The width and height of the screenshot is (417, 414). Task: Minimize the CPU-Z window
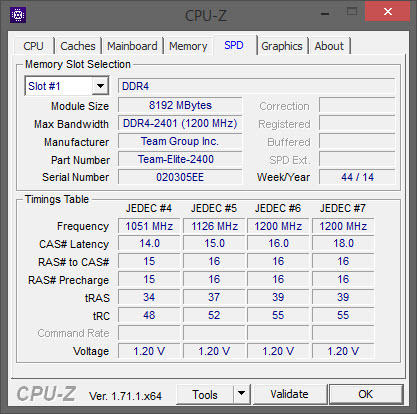[x=325, y=14]
